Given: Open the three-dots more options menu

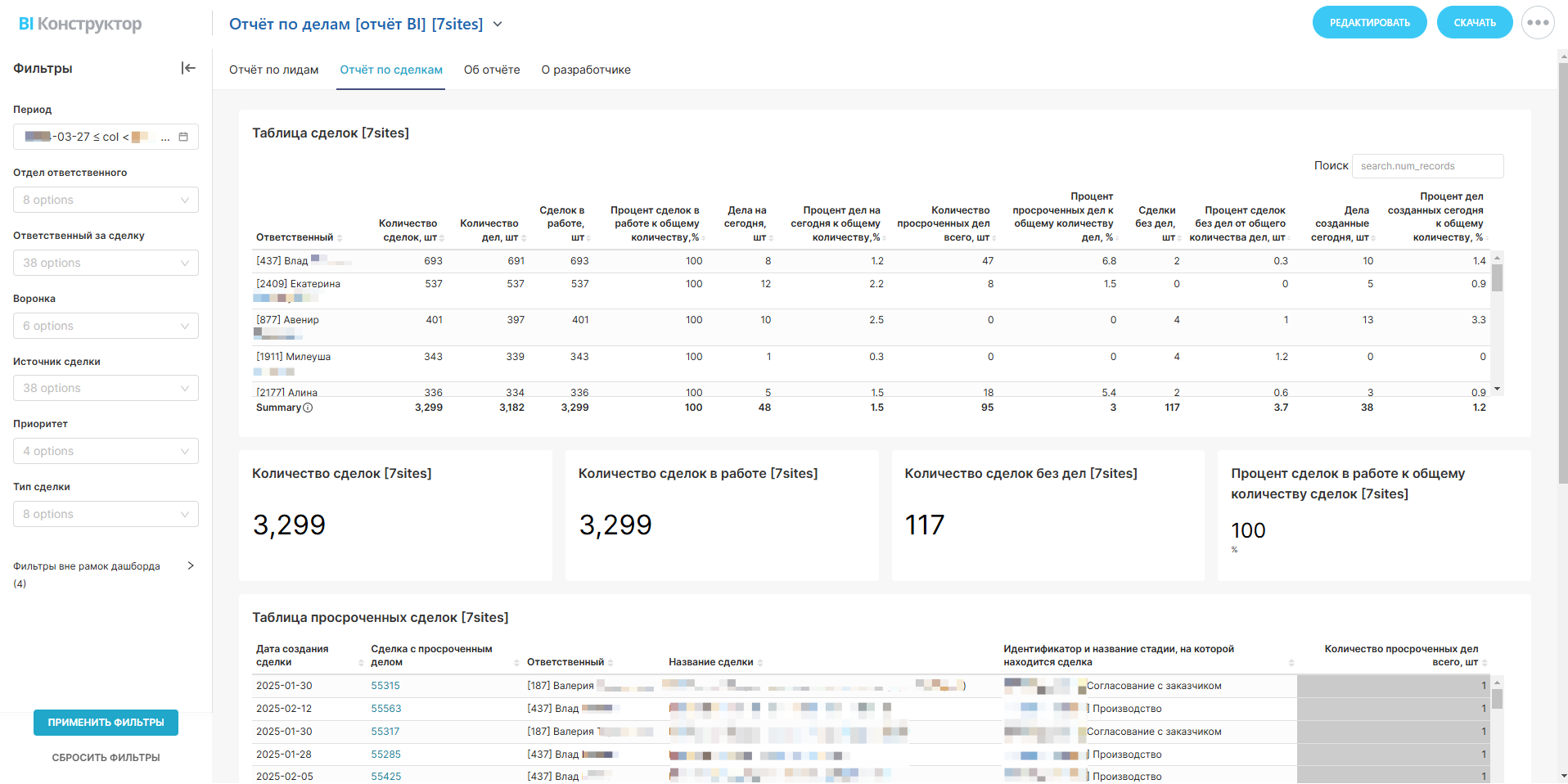Looking at the screenshot, I should [1537, 23].
